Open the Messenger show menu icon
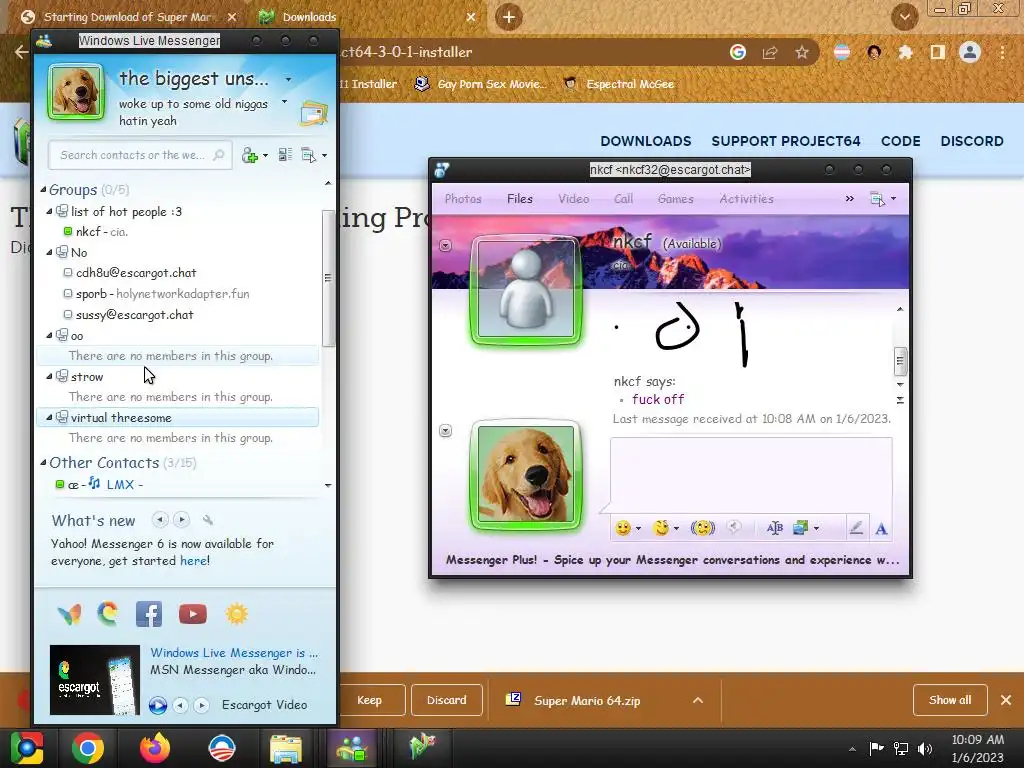1024x768 pixels. coord(308,155)
